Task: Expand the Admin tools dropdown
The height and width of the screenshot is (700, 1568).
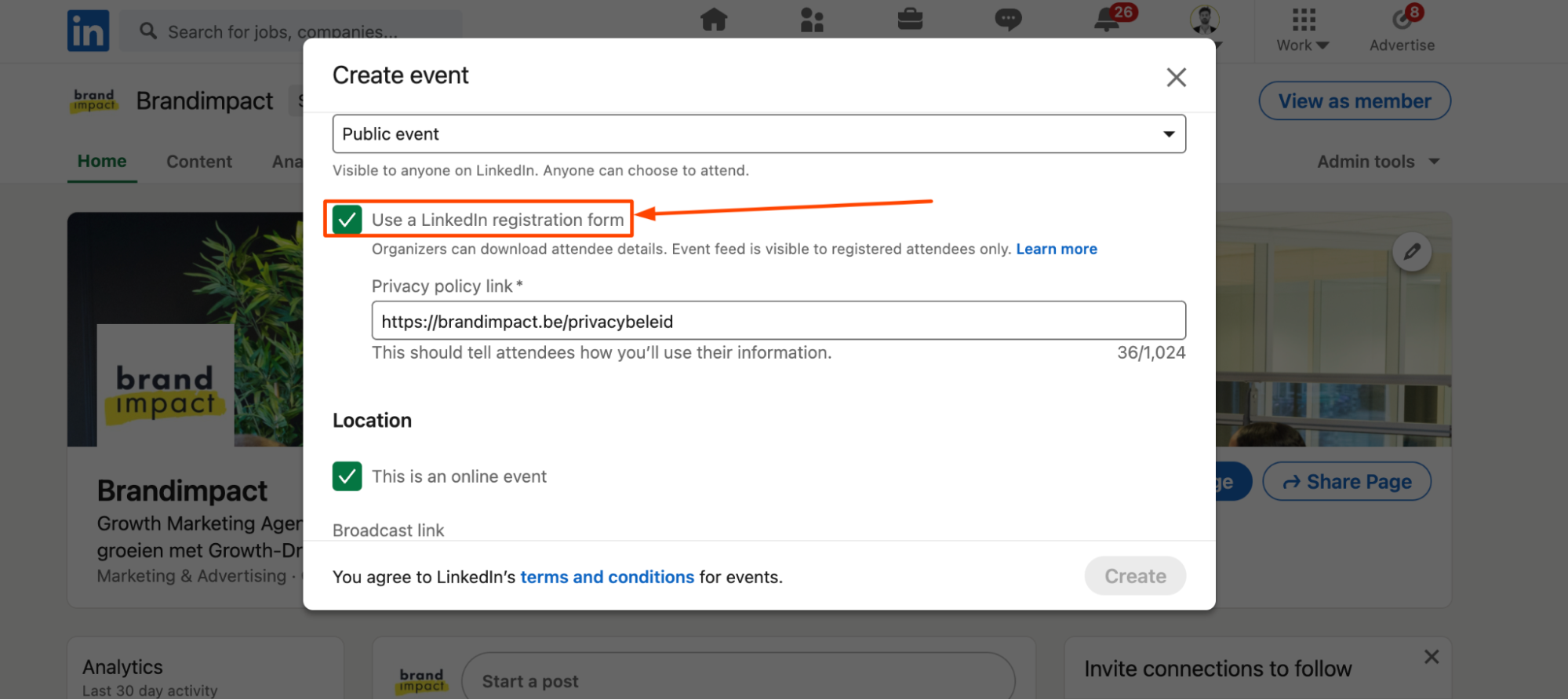Action: pyautogui.click(x=1378, y=162)
